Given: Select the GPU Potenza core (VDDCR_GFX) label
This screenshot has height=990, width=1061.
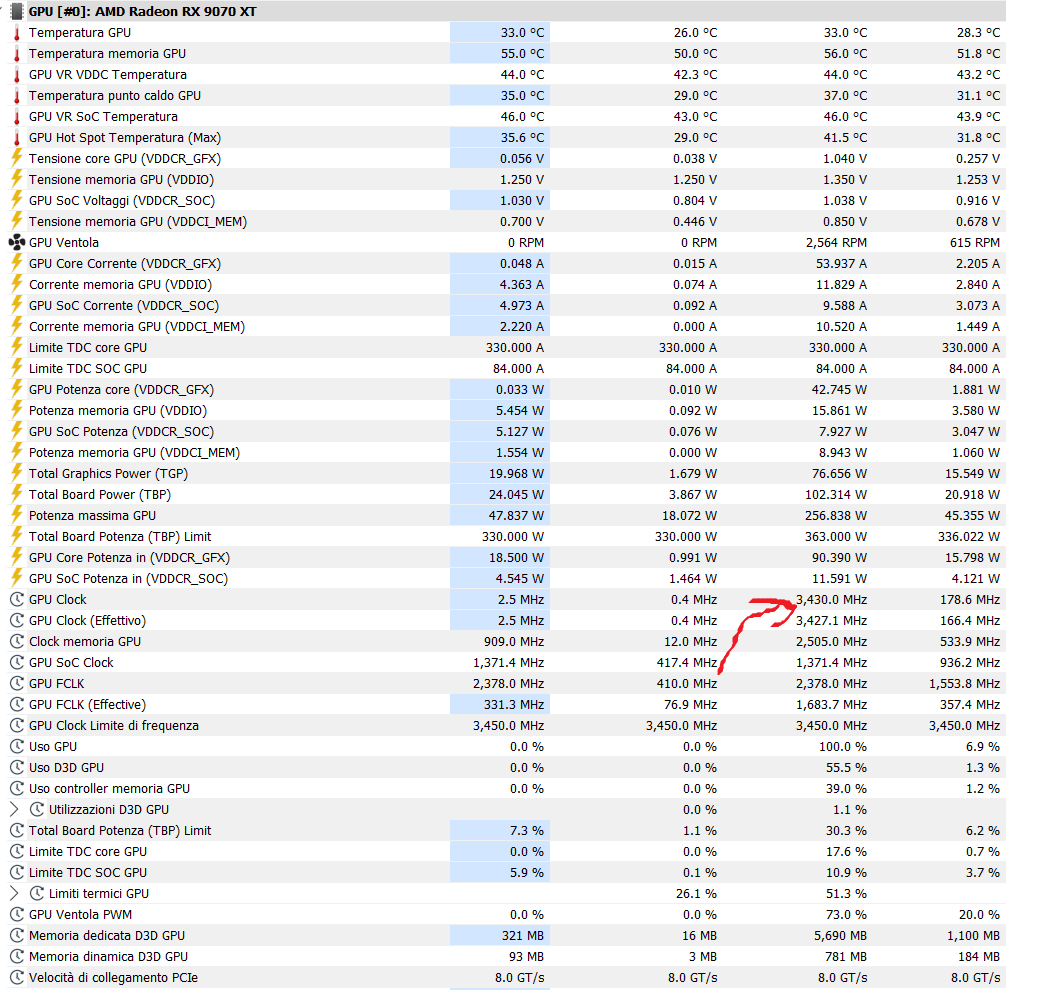Looking at the screenshot, I should 121,389.
